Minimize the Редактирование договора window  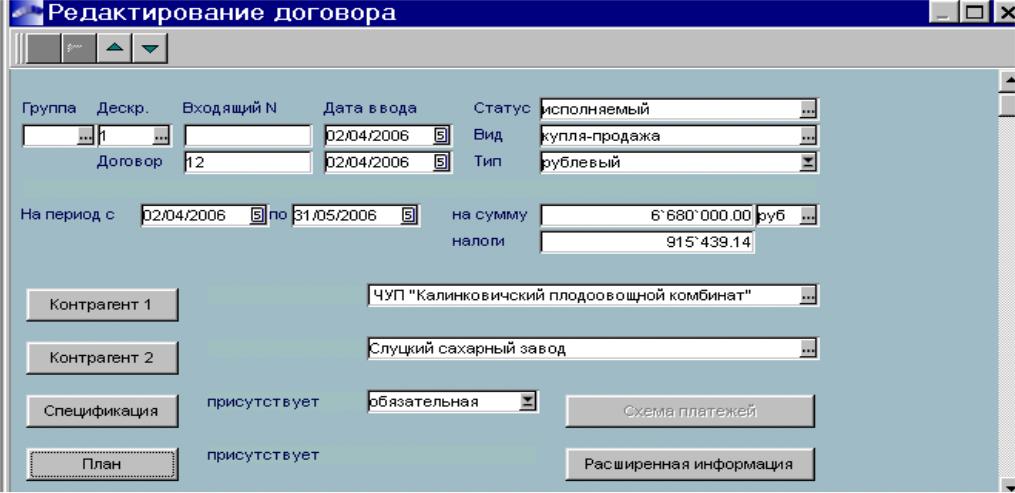click(x=944, y=13)
